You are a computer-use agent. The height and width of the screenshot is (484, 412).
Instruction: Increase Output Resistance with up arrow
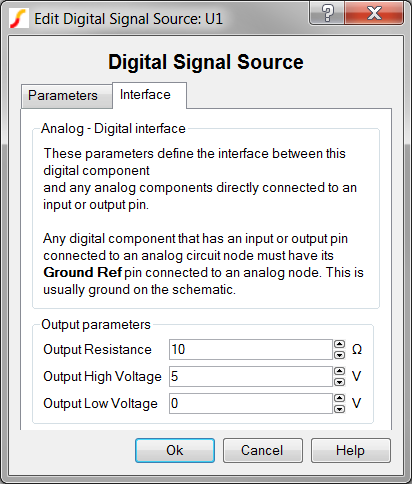(x=339, y=344)
